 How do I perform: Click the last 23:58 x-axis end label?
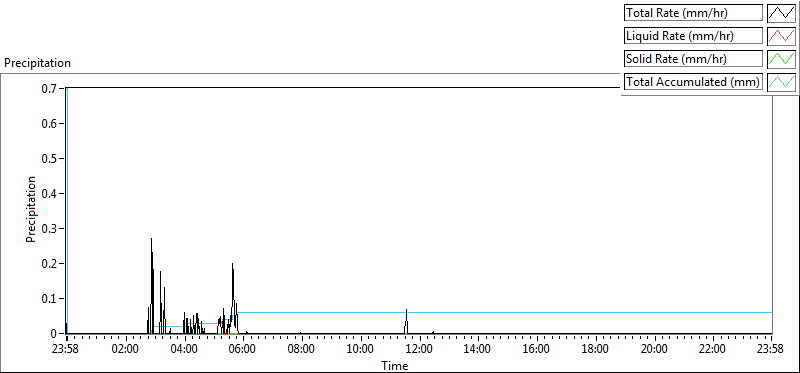coord(771,350)
